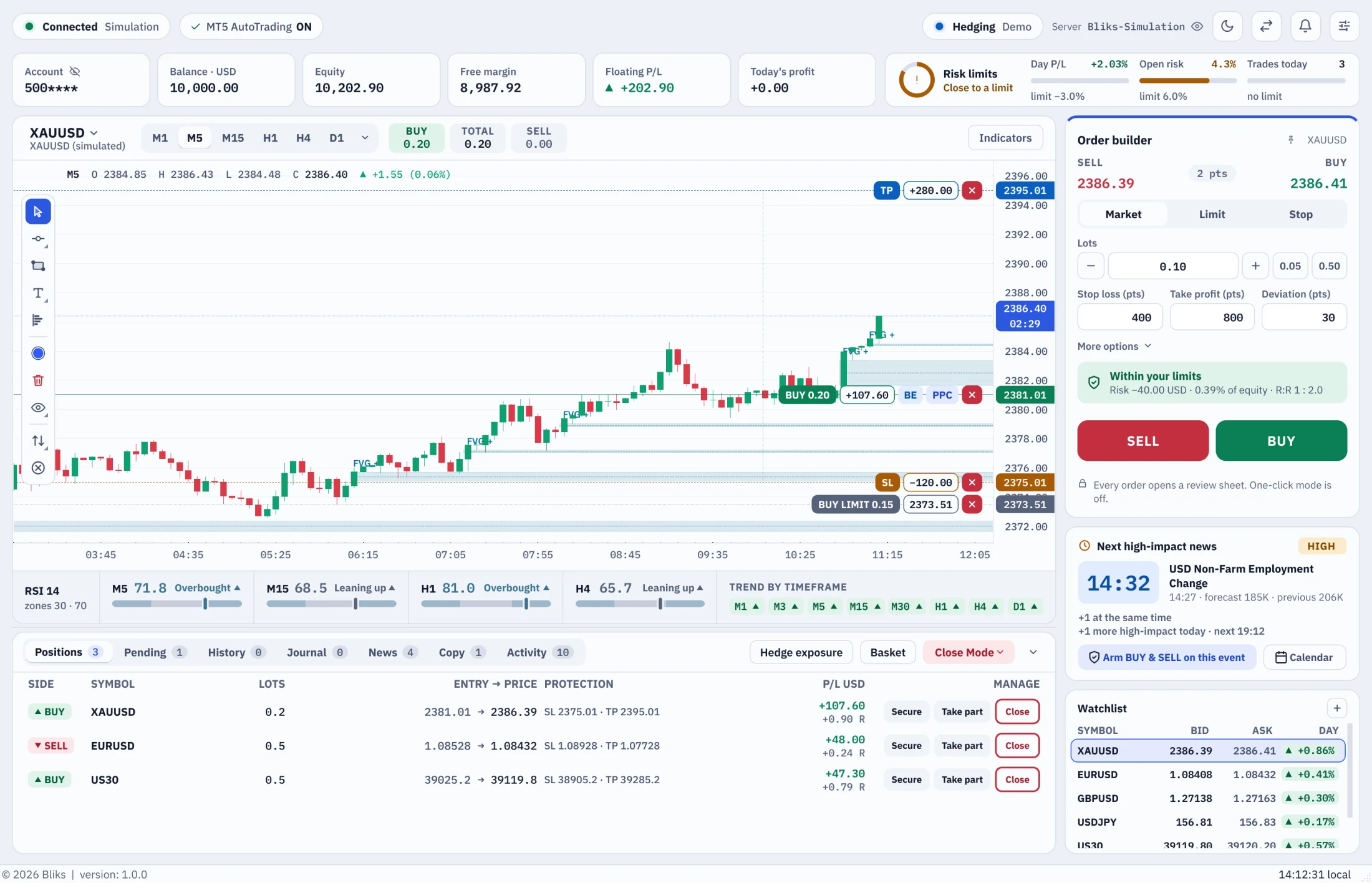Viewport: 1372px width, 883px height.
Task: Click the M5 RSI gauge slider
Action: click(176, 604)
